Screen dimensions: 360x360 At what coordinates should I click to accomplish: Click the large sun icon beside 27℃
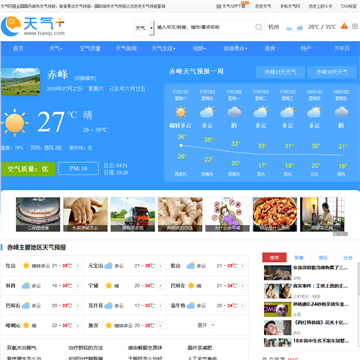[x=14, y=123]
